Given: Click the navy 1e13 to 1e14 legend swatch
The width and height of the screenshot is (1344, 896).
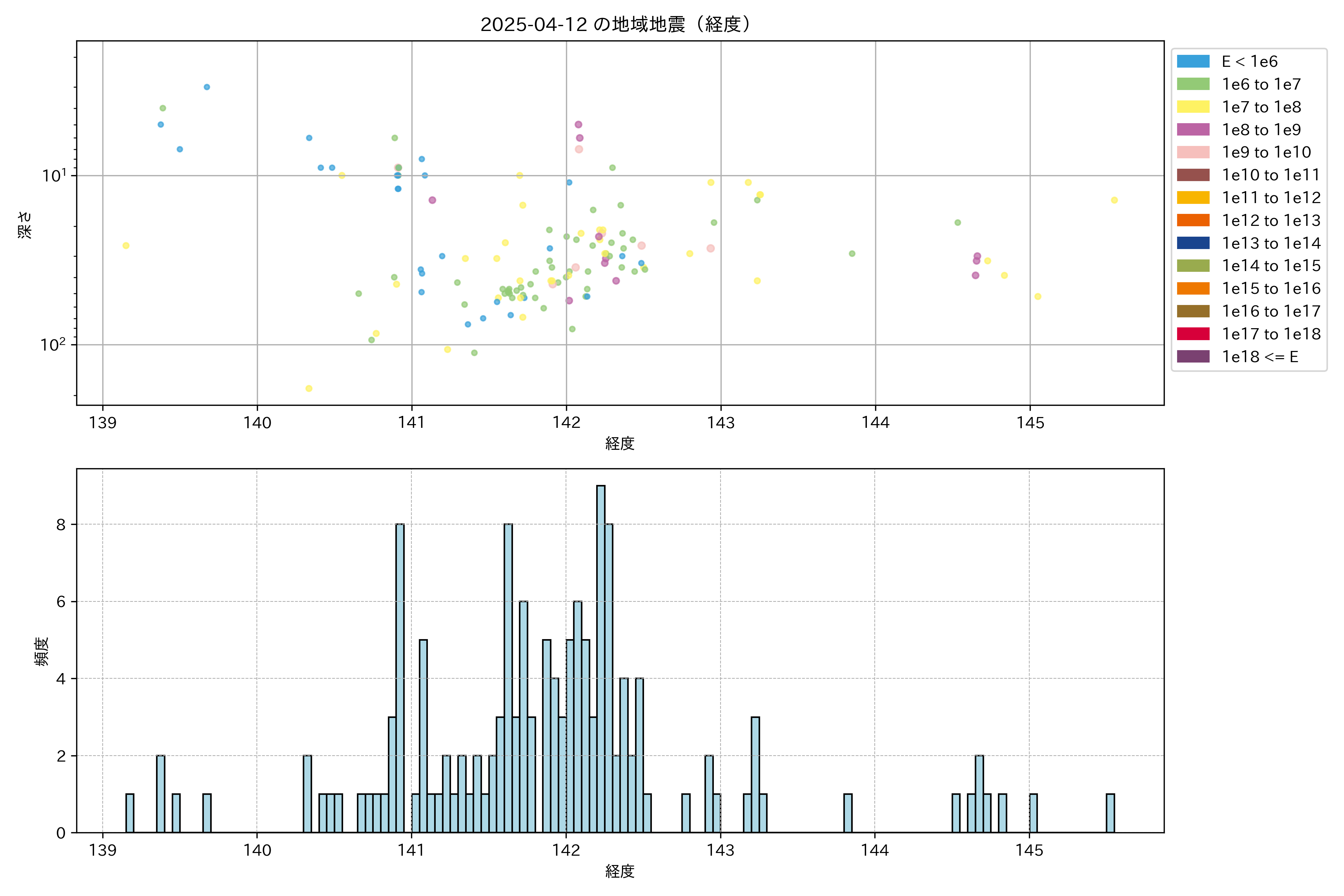Looking at the screenshot, I should (1193, 243).
